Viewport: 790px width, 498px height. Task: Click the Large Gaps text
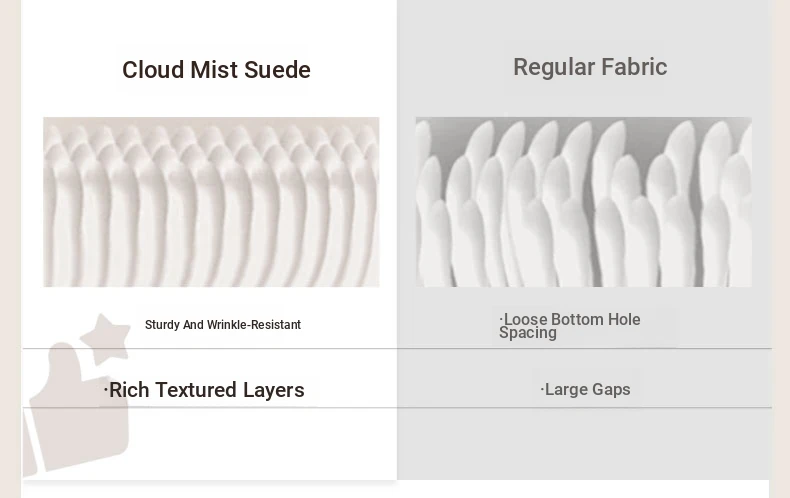pyautogui.click(x=585, y=390)
